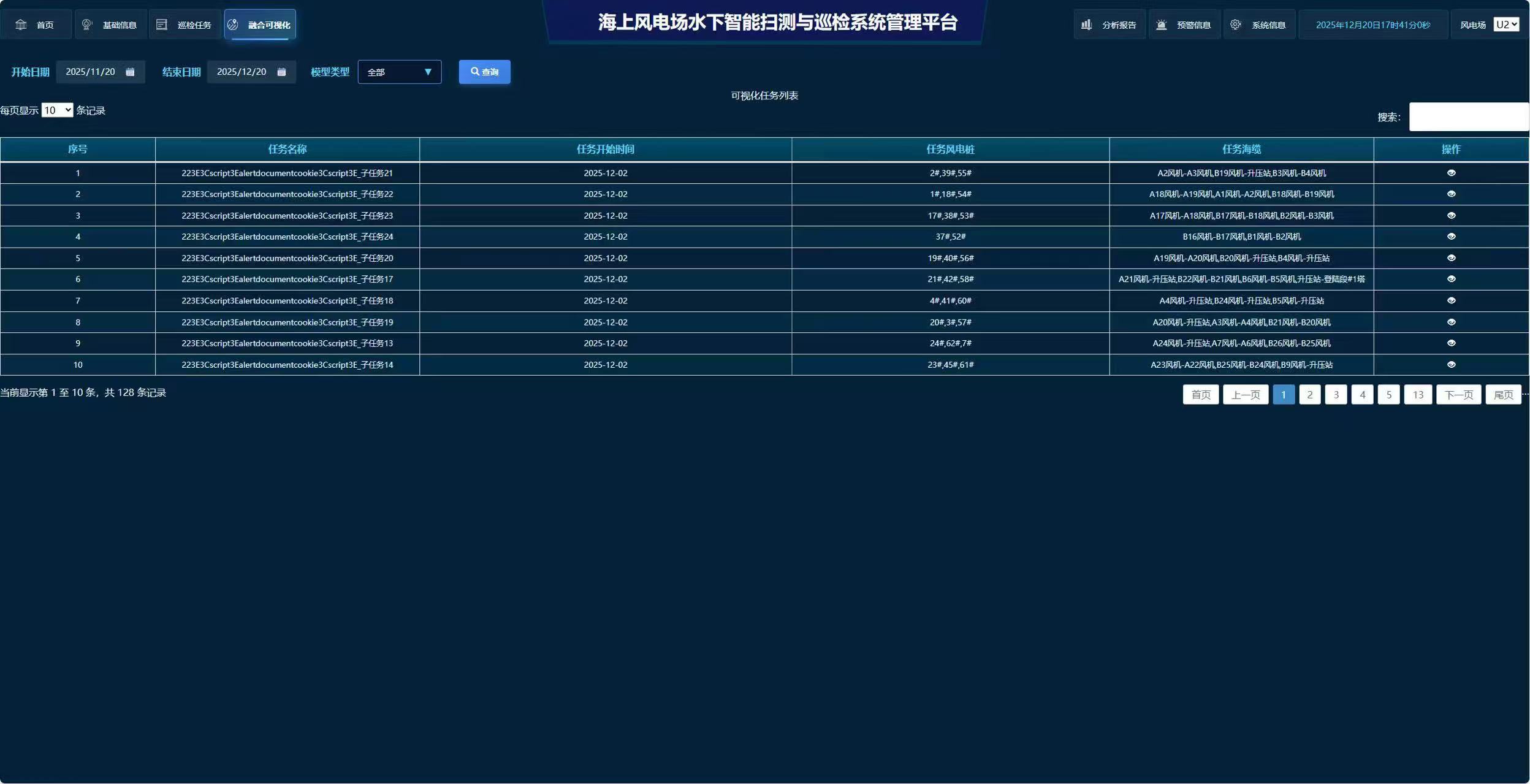Screen dimensions: 1530x784
Task: Open the 首页 home navigation icon
Action: pyautogui.click(x=21, y=25)
